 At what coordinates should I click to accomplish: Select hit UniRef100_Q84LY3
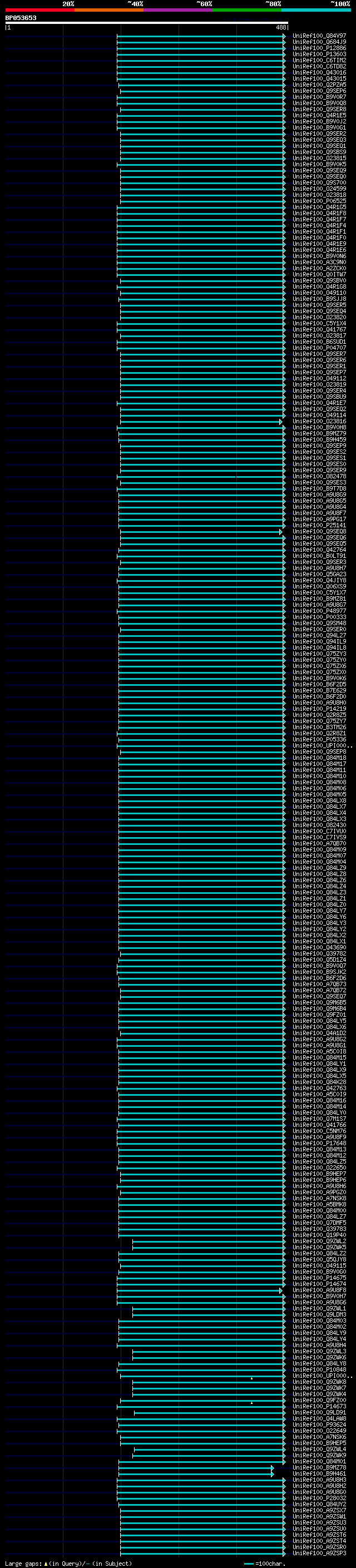319,923
